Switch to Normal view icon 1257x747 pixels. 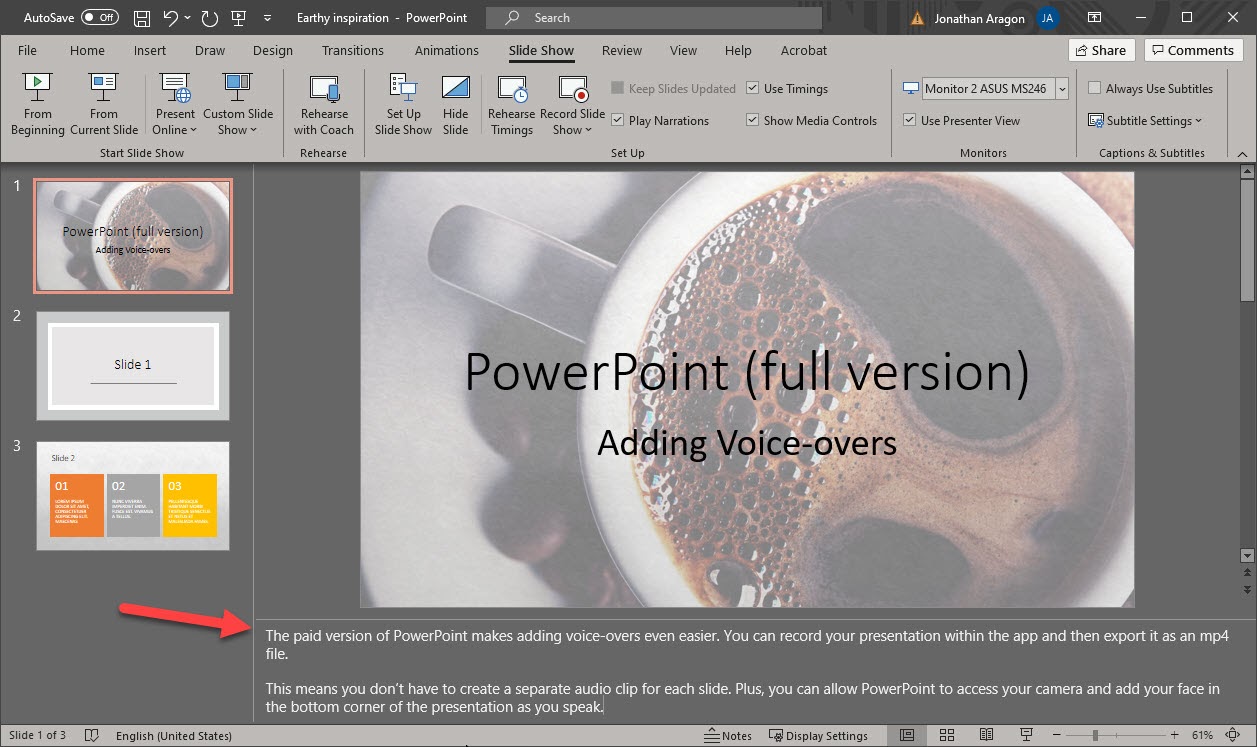click(x=906, y=735)
